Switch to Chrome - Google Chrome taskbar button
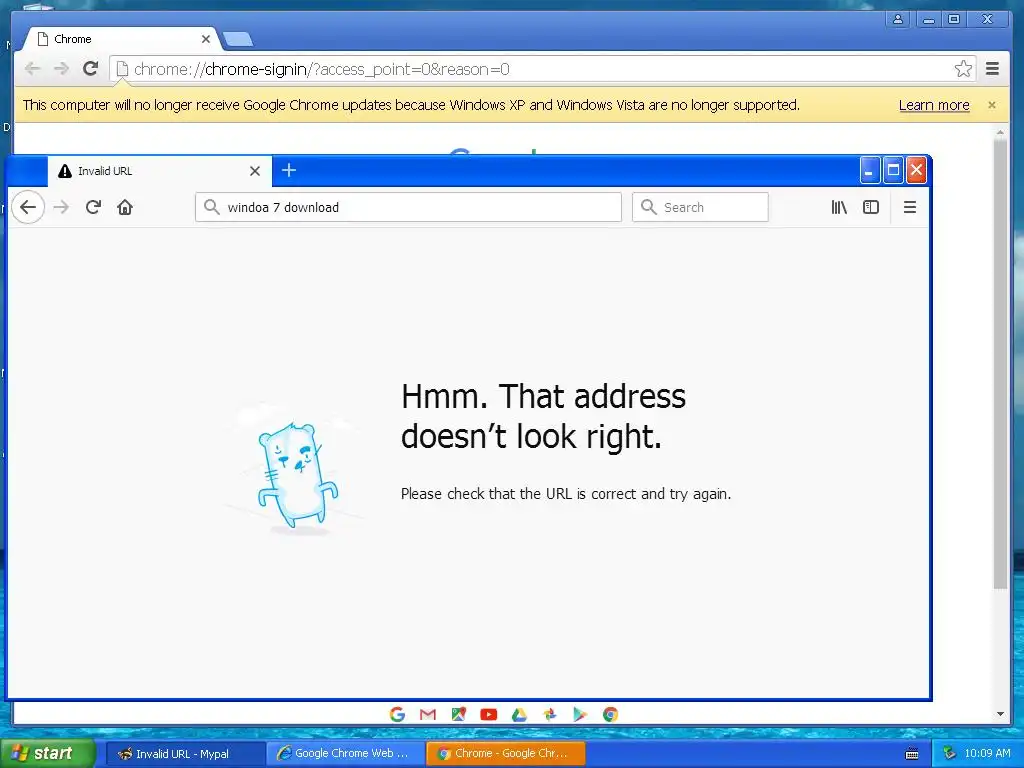The width and height of the screenshot is (1024, 768). point(505,754)
